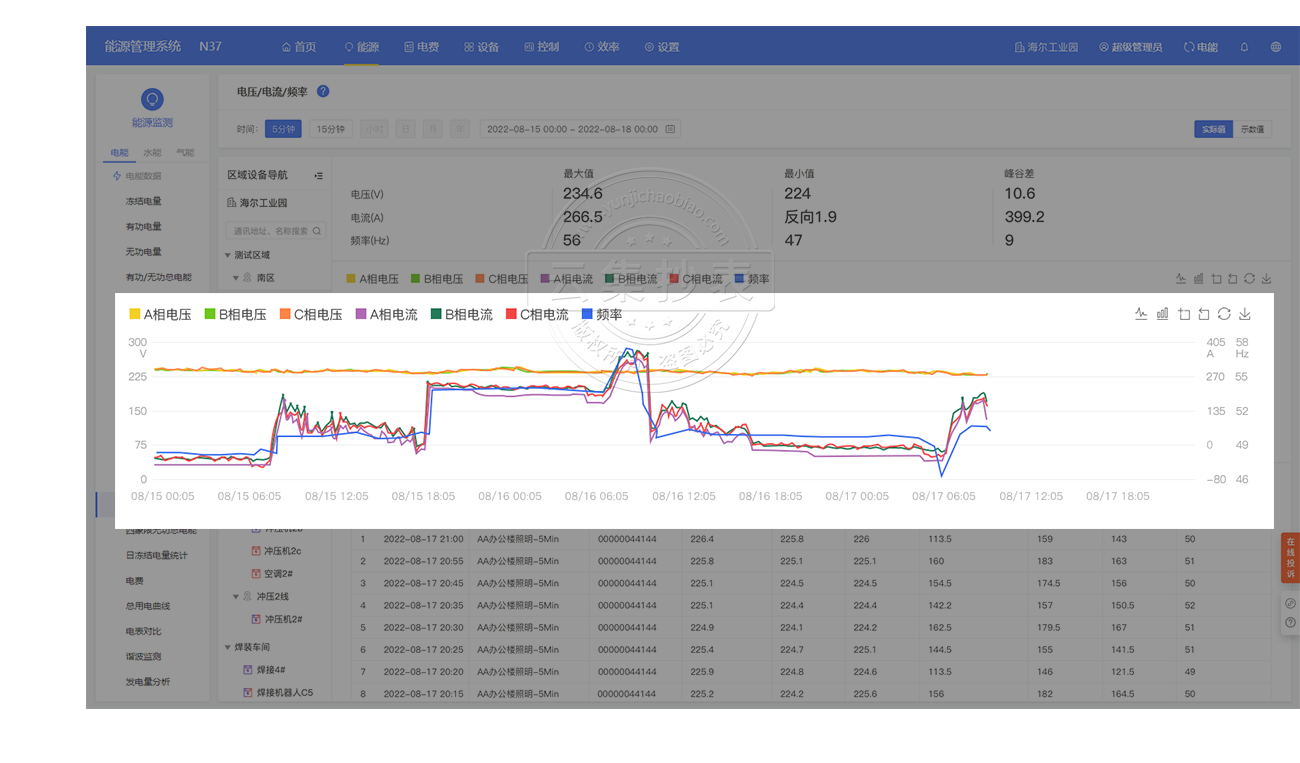Toggle 频率 series in chart legend
The width and height of the screenshot is (1300, 763).
pos(601,314)
